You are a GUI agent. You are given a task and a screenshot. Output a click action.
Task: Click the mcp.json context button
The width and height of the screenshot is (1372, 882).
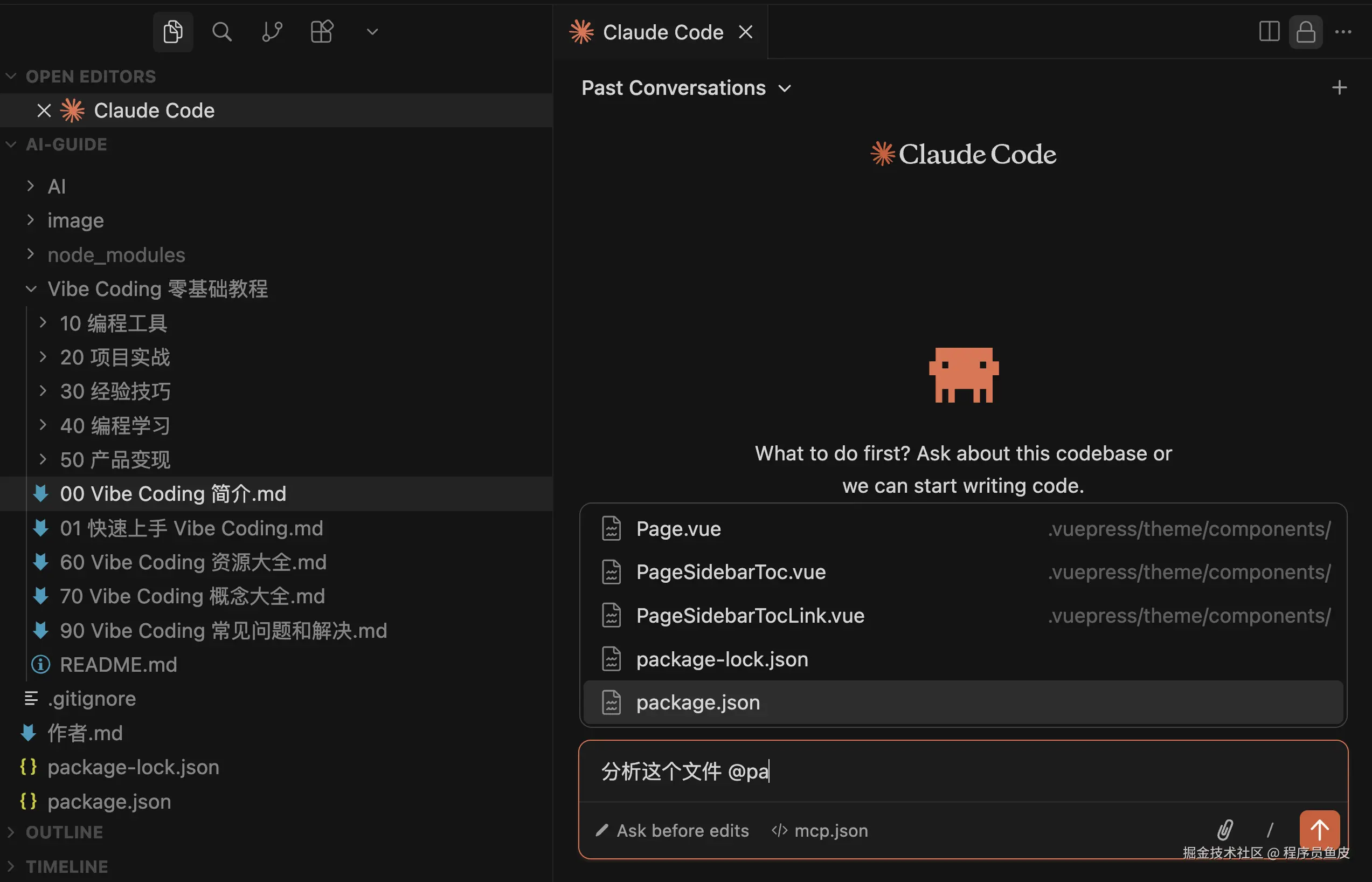[820, 830]
